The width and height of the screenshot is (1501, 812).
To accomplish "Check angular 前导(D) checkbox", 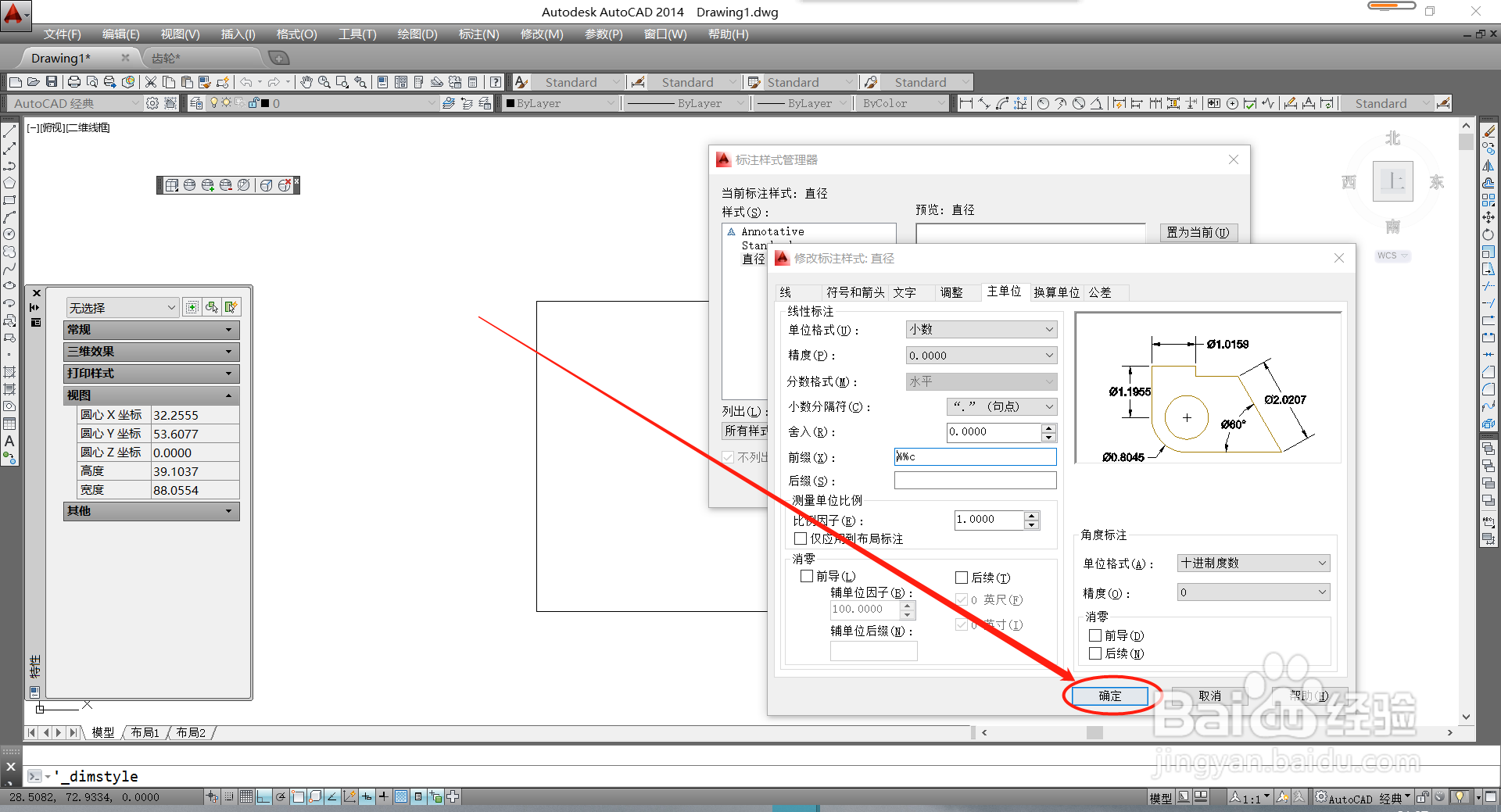I will 1095,635.
